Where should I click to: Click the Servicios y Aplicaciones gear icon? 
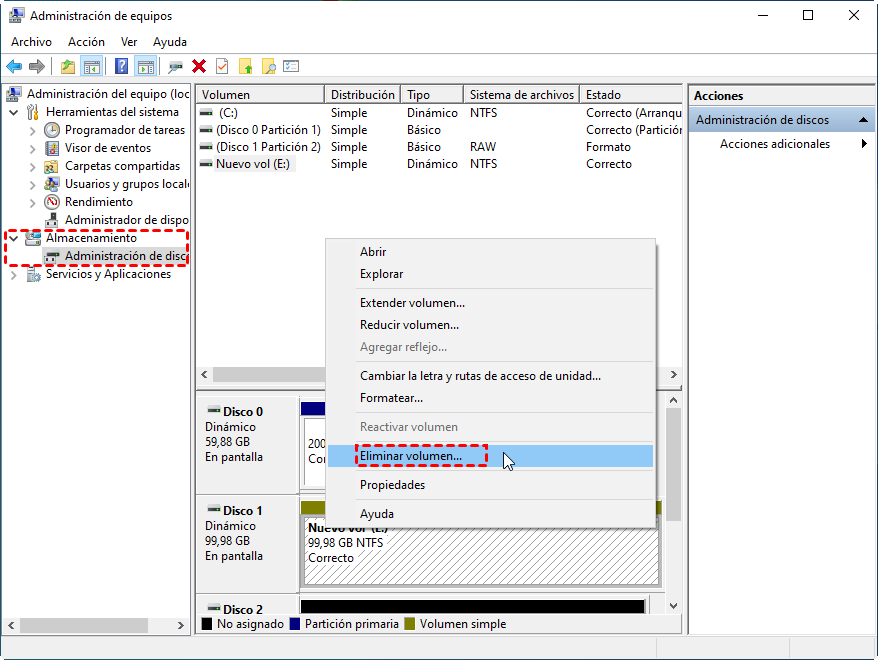tap(34, 274)
